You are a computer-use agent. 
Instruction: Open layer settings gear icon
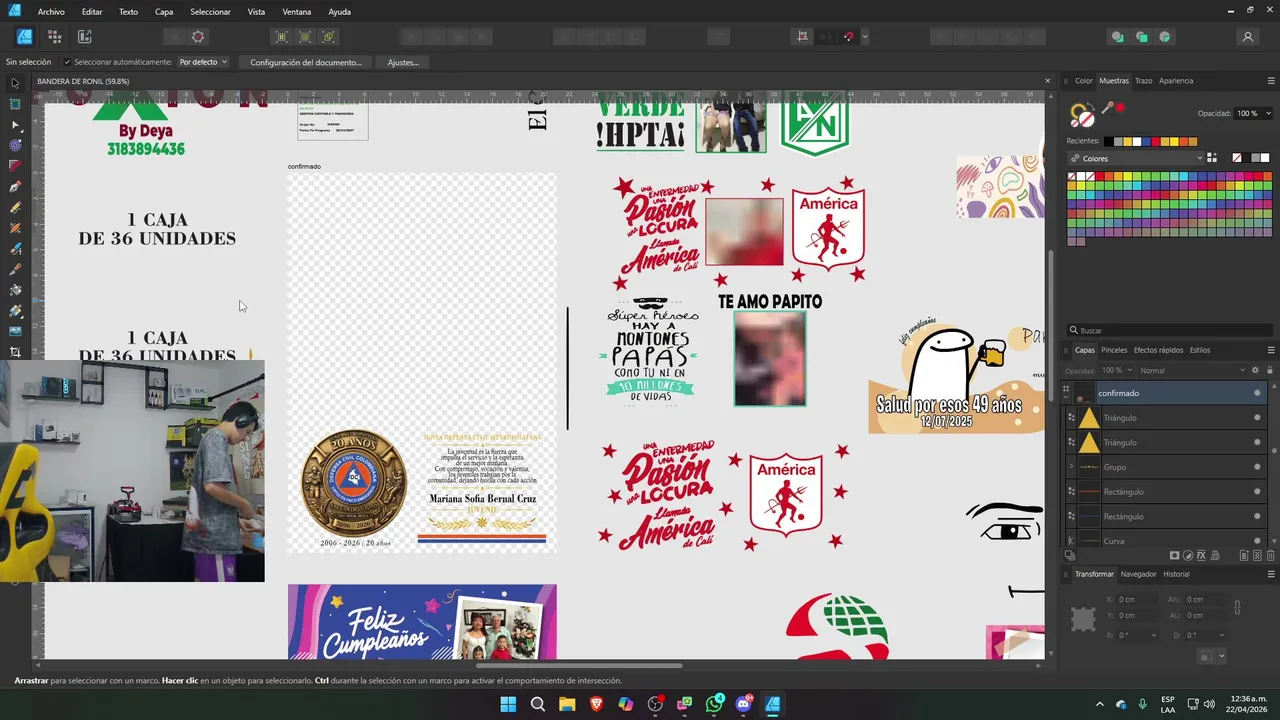click(x=1257, y=370)
